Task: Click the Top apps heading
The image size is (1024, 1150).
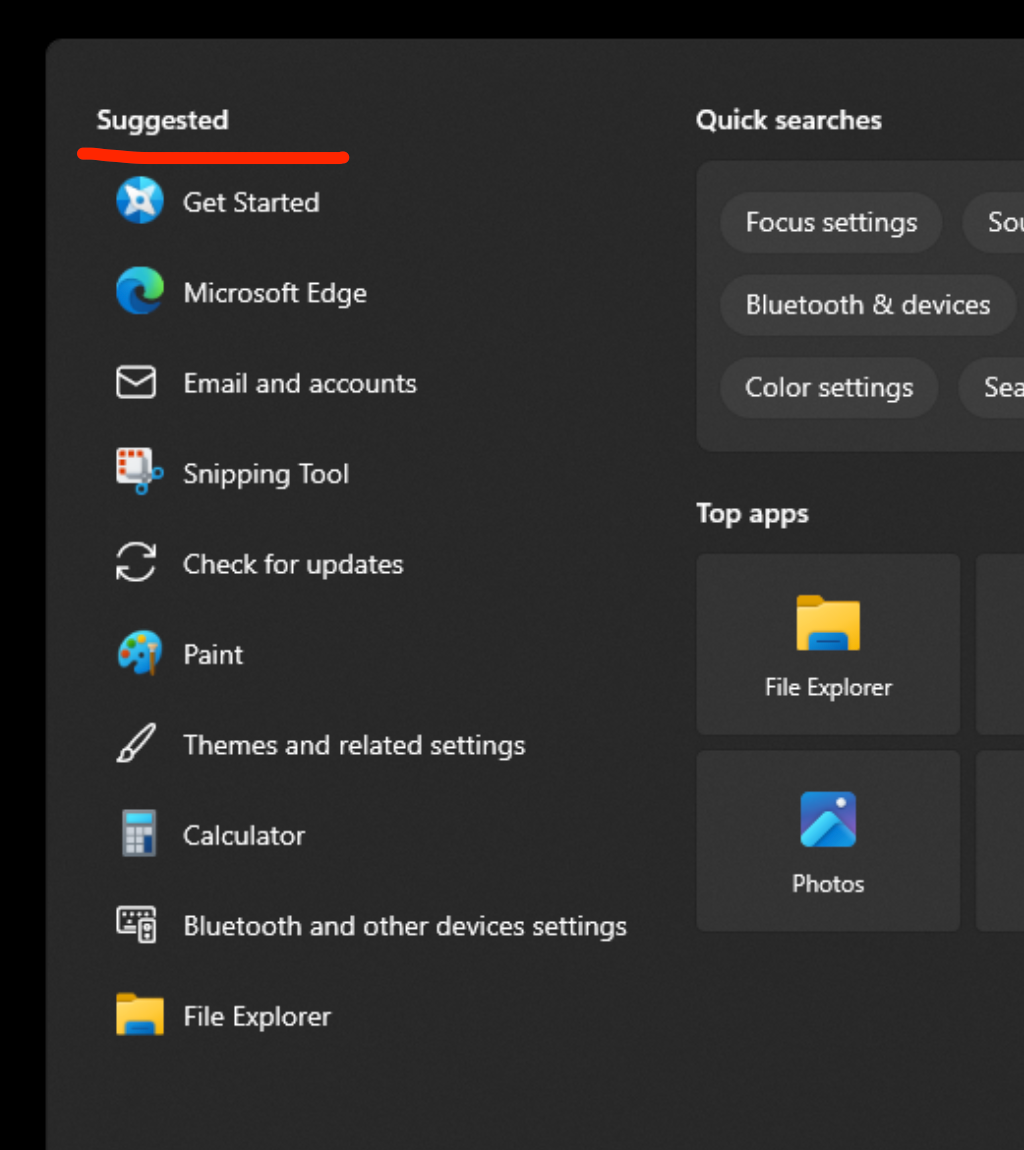Action: (752, 513)
